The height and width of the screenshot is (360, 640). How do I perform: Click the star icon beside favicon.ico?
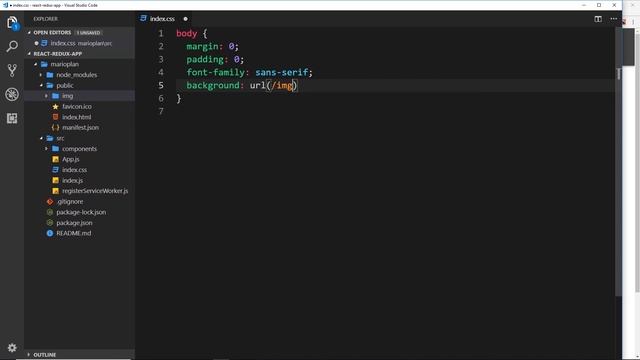pos(56,107)
